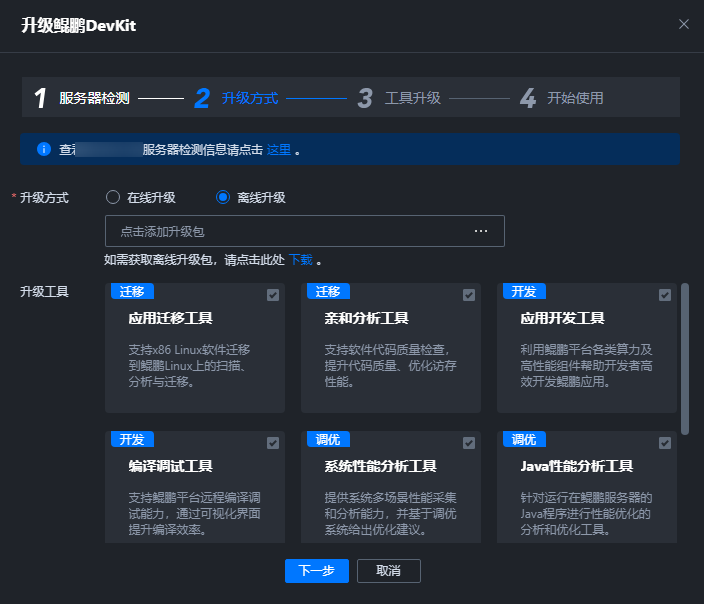Toggle checkbox on 应用开发工具 card
The width and height of the screenshot is (704, 604).
tap(665, 295)
